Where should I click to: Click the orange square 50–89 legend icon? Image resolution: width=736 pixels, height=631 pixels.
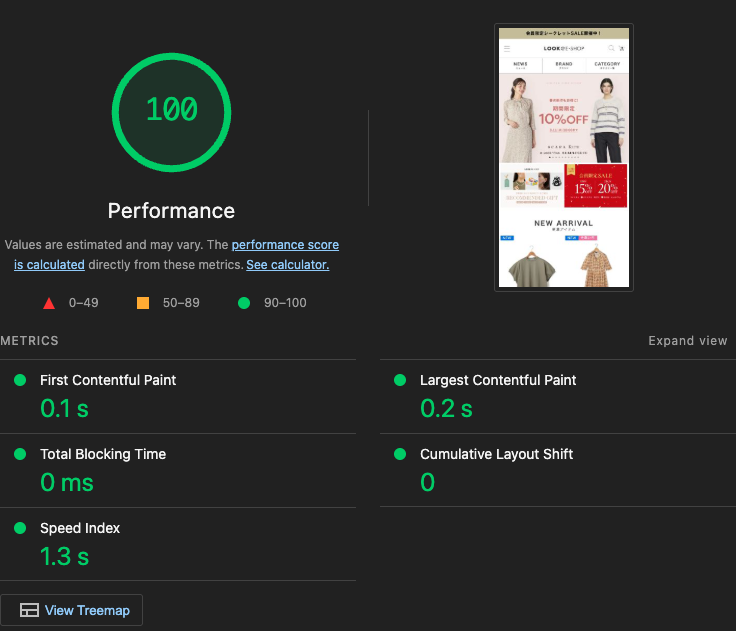[x=143, y=303]
